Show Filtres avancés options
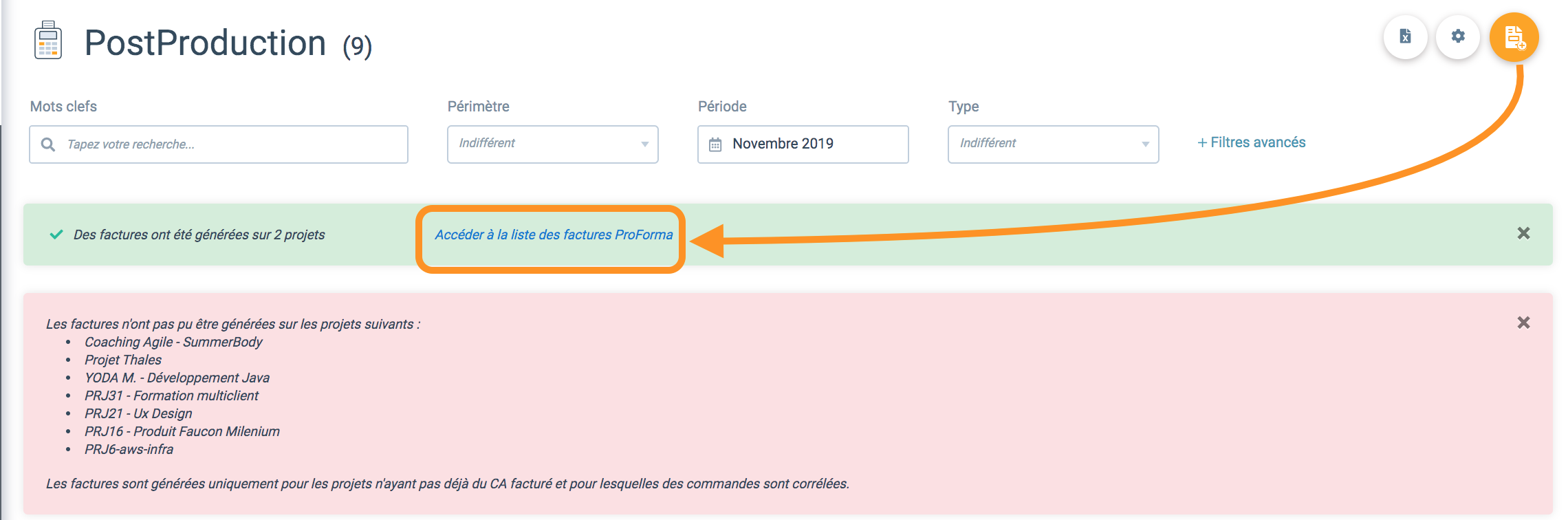The width and height of the screenshot is (1568, 520). pyautogui.click(x=1251, y=142)
